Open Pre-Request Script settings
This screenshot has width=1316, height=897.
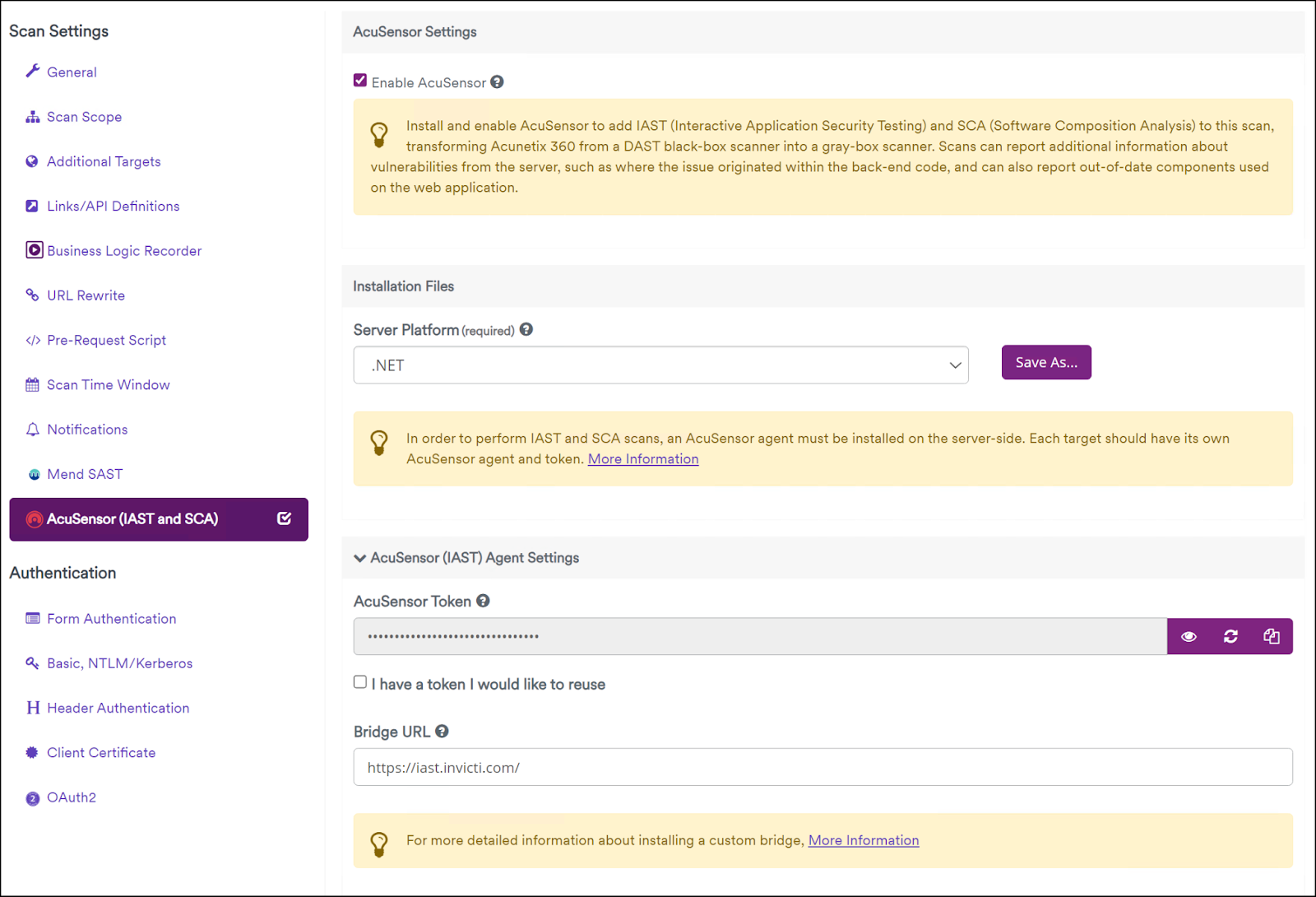point(106,340)
